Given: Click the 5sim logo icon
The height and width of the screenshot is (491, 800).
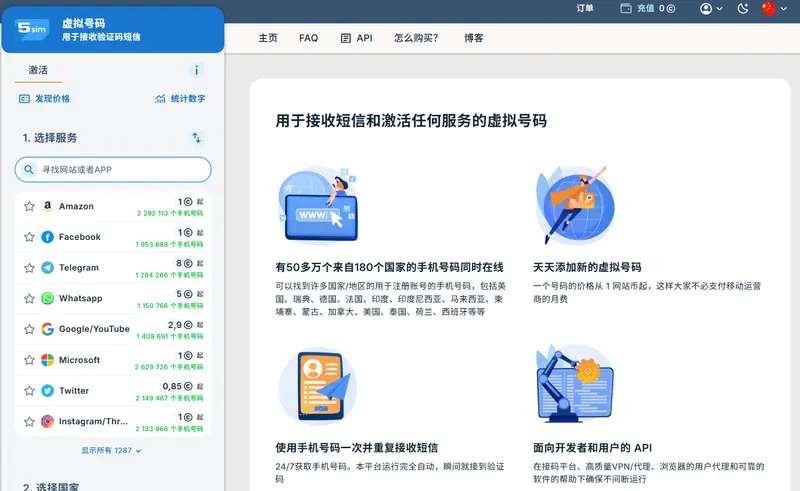Looking at the screenshot, I should click(x=32, y=29).
